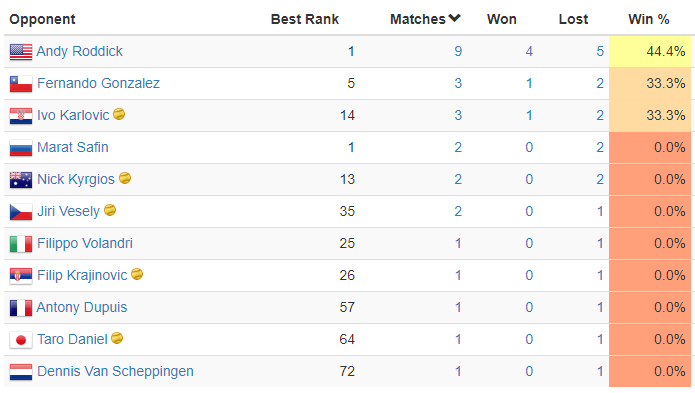Click the tennis ball icon next to Filip Krajinovic
This screenshot has width=695, height=393.
pyautogui.click(x=137, y=274)
